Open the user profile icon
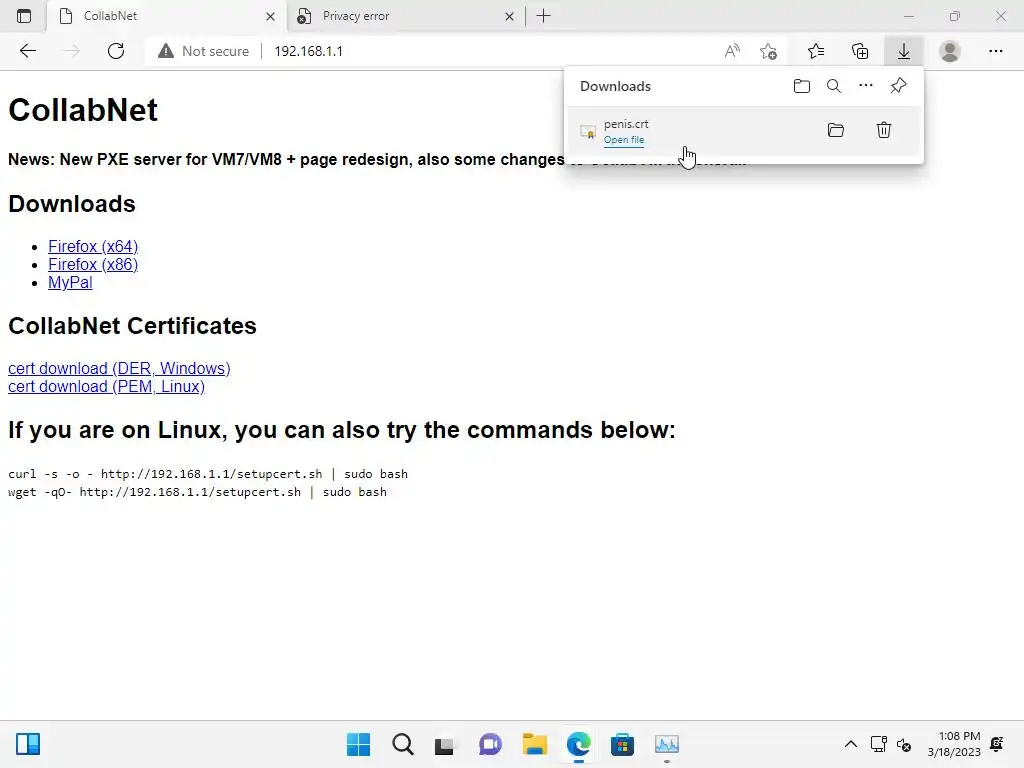This screenshot has width=1024, height=768. 950,51
